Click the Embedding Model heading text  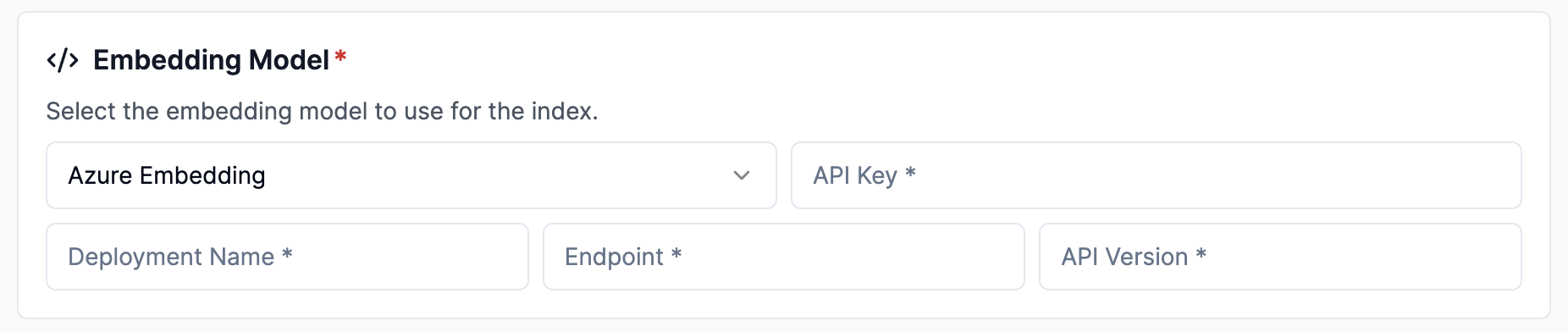[211, 60]
